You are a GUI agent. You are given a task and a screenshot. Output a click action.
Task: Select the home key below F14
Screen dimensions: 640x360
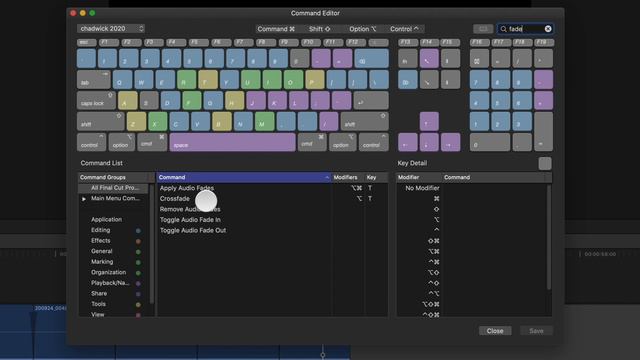429,58
